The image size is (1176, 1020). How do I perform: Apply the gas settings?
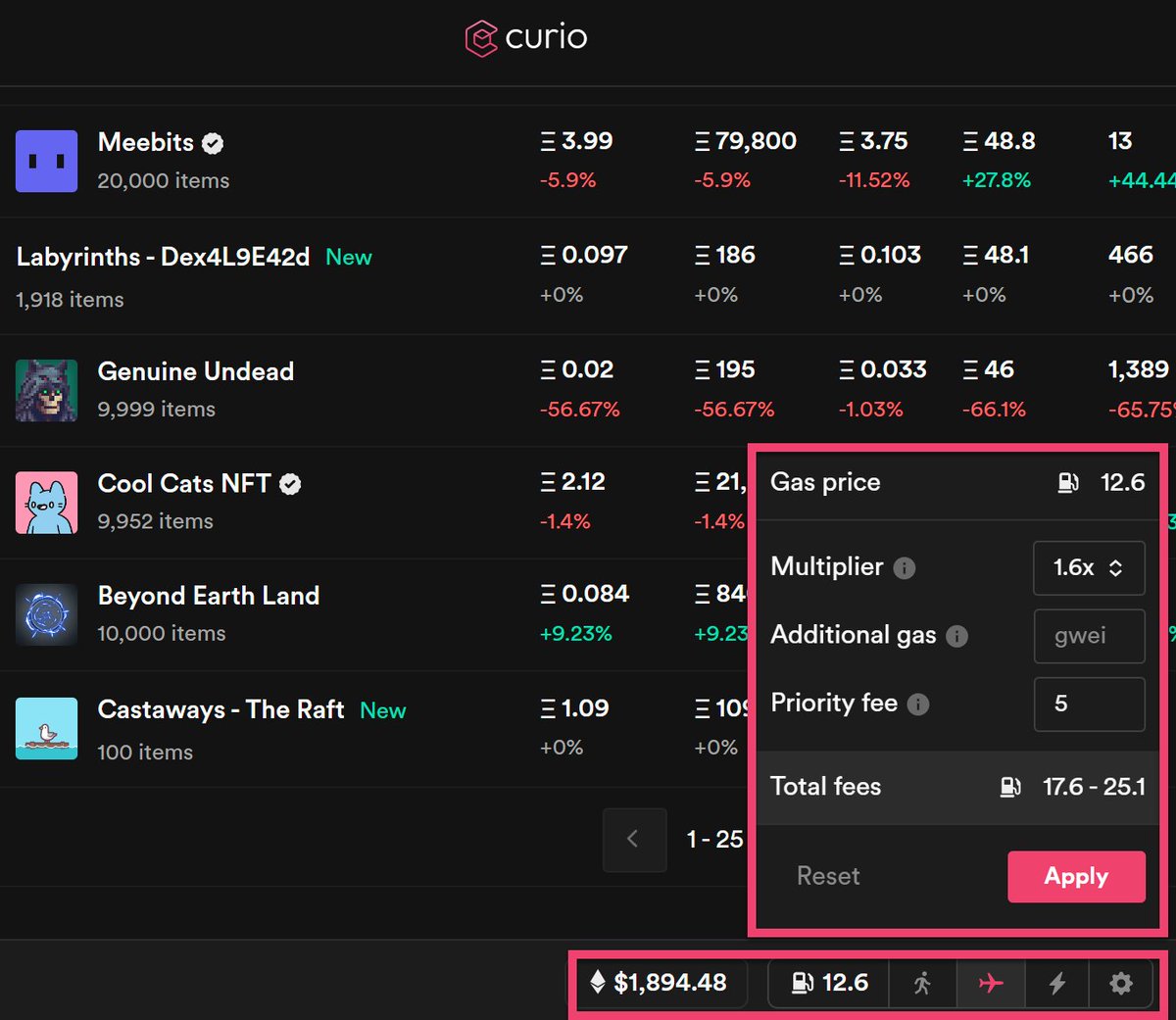[1076, 876]
